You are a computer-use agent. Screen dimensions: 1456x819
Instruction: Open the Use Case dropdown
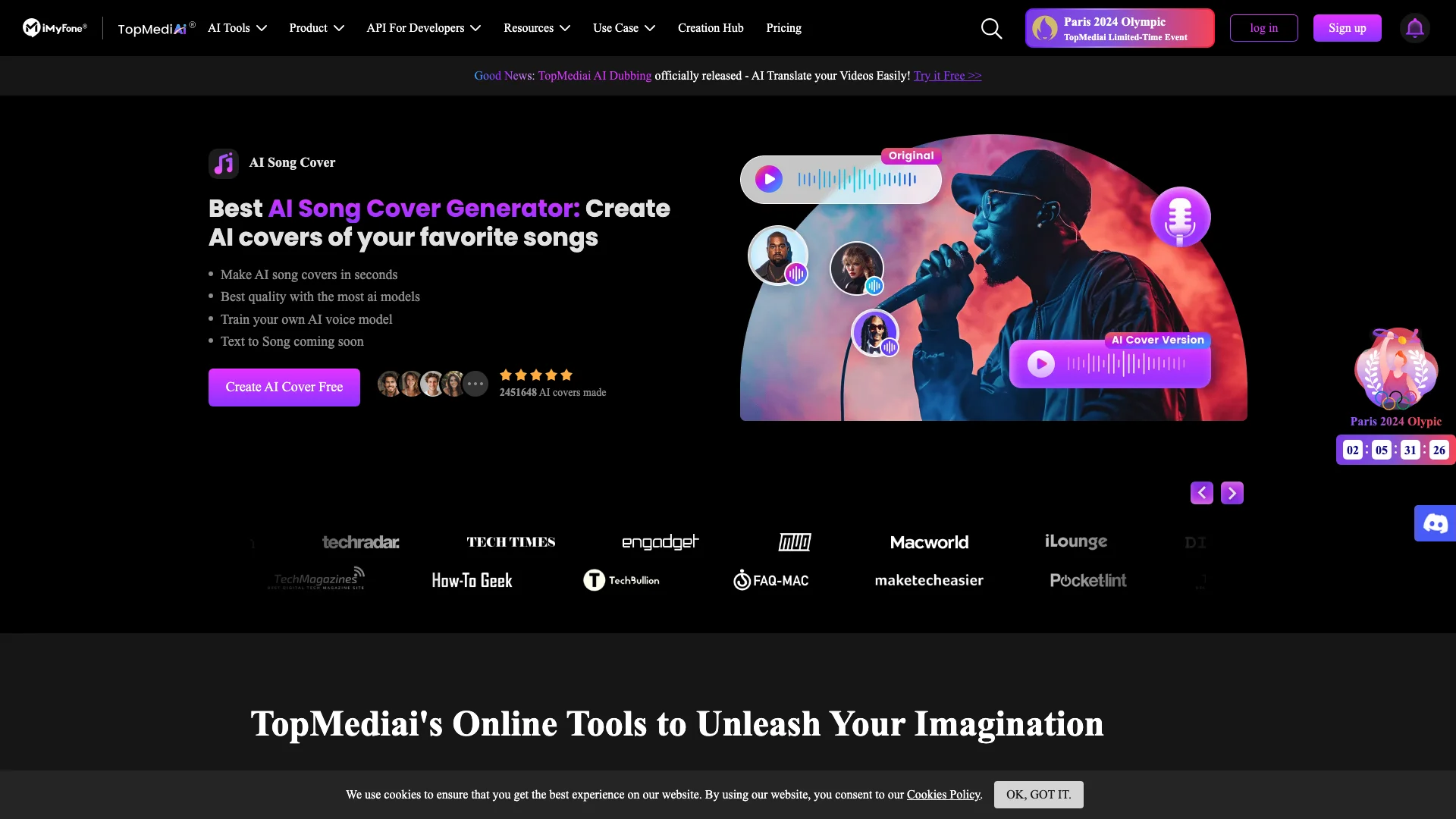click(x=623, y=28)
